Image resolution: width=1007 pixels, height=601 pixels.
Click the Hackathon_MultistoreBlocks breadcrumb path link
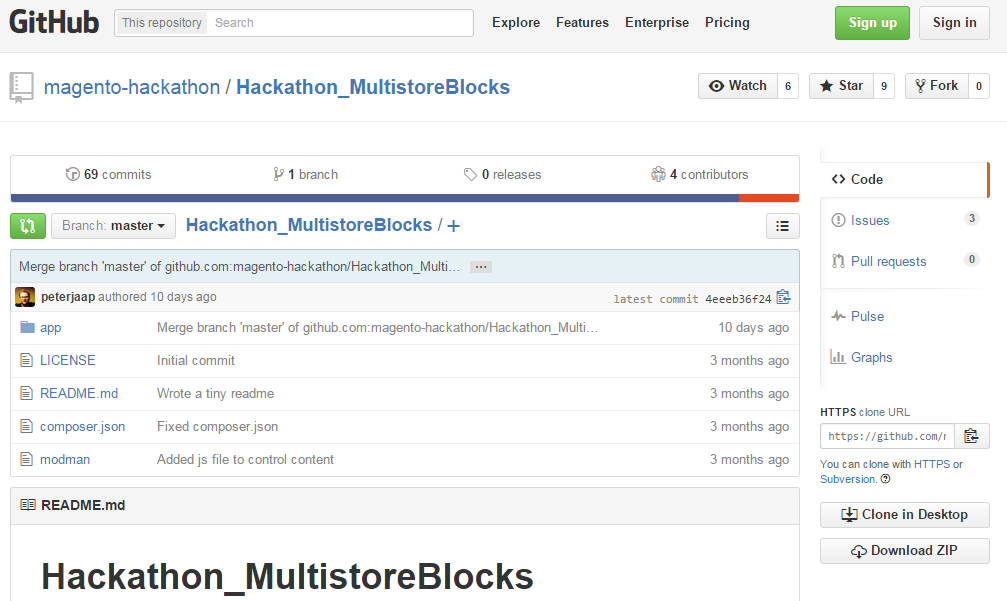309,225
